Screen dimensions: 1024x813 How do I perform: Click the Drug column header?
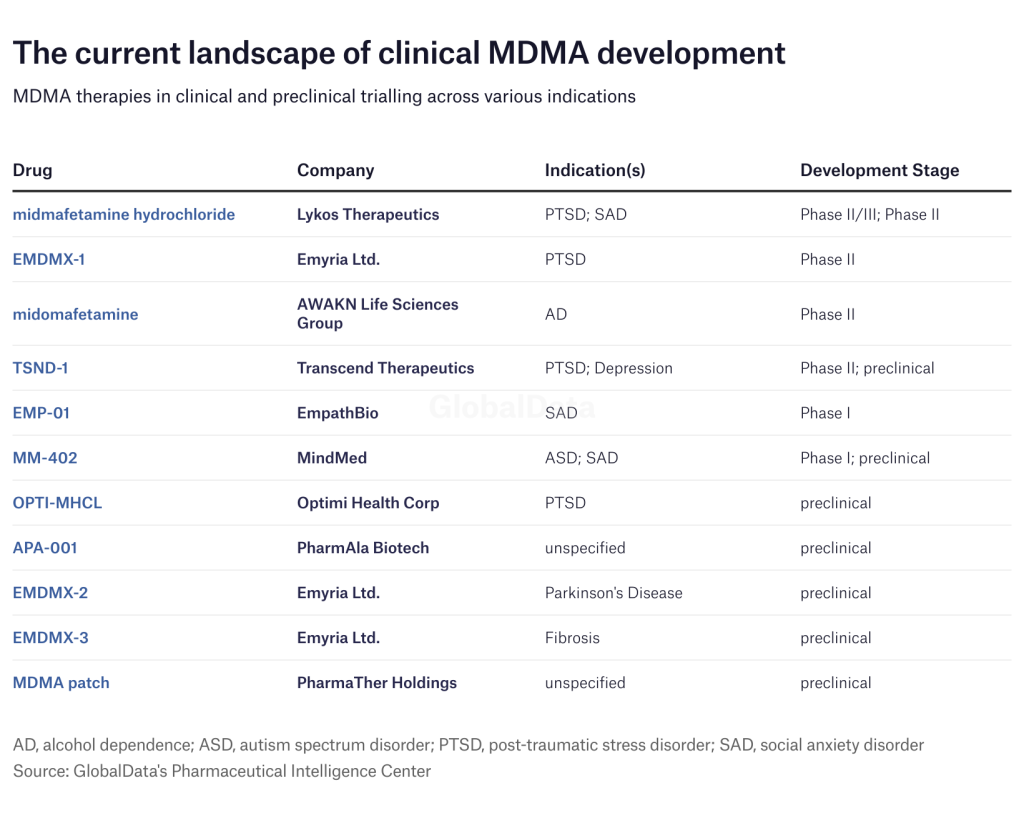[x=32, y=170]
